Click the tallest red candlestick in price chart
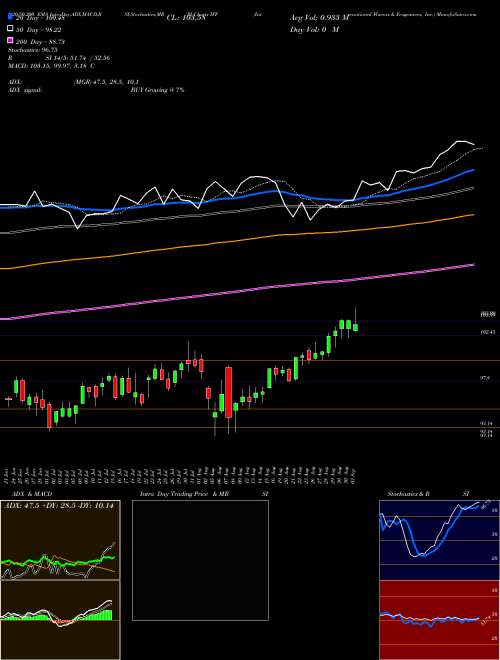500x660 pixels. (229, 392)
